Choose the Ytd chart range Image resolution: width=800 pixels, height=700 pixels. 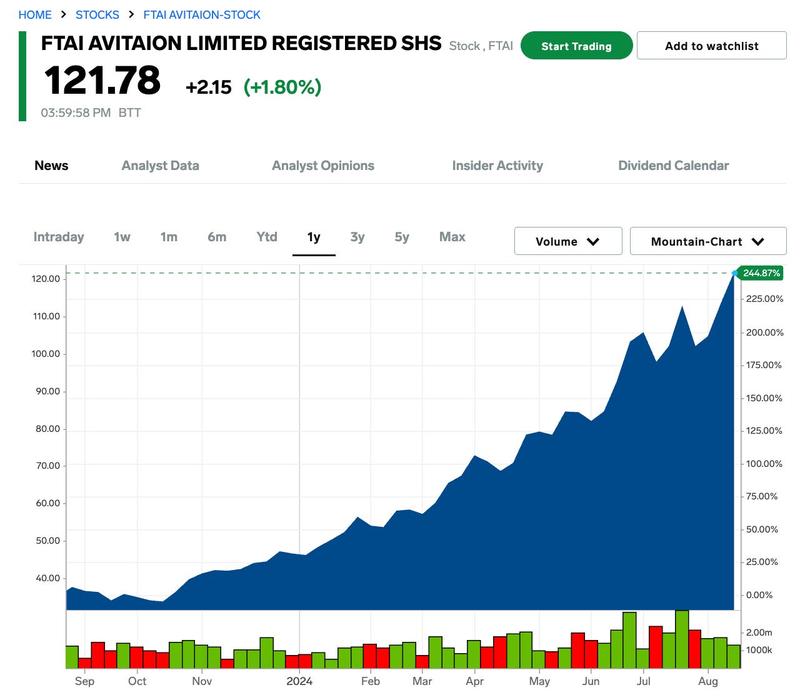(267, 237)
